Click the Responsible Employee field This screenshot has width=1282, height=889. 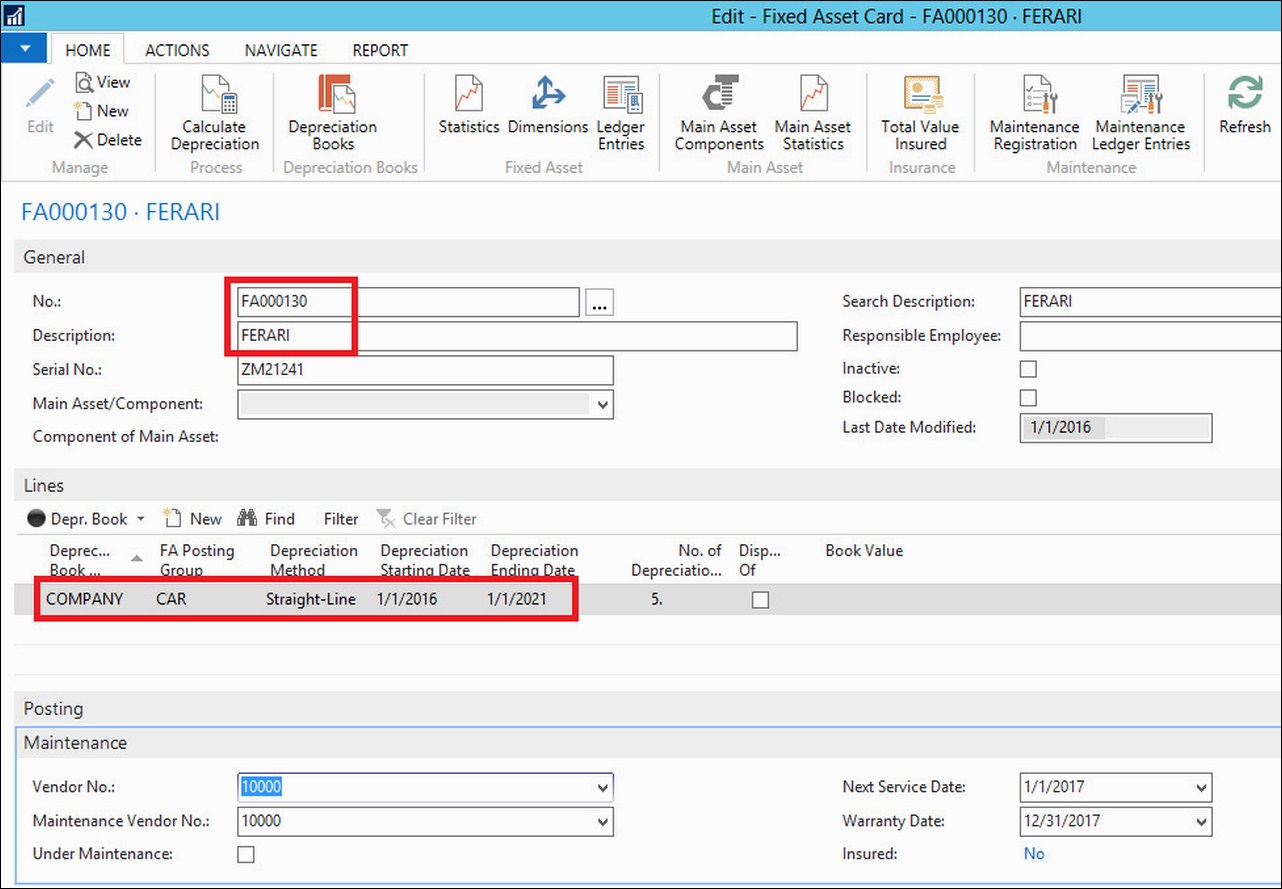(x=1150, y=336)
